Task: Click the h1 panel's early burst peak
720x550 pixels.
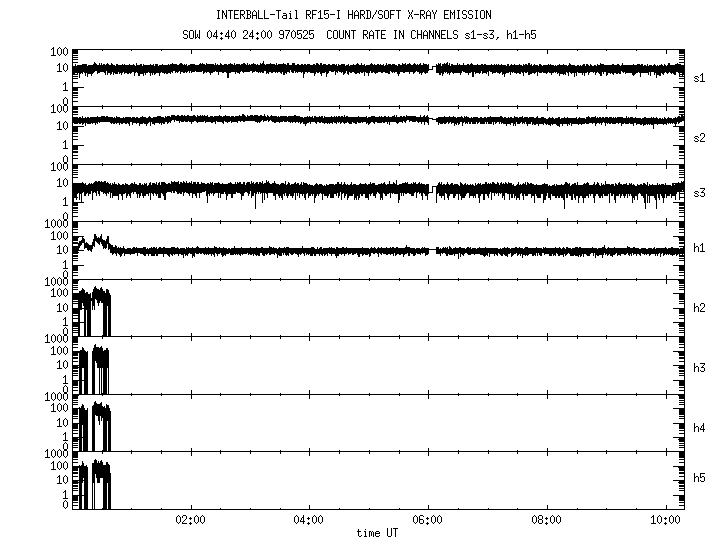Action: [96, 240]
